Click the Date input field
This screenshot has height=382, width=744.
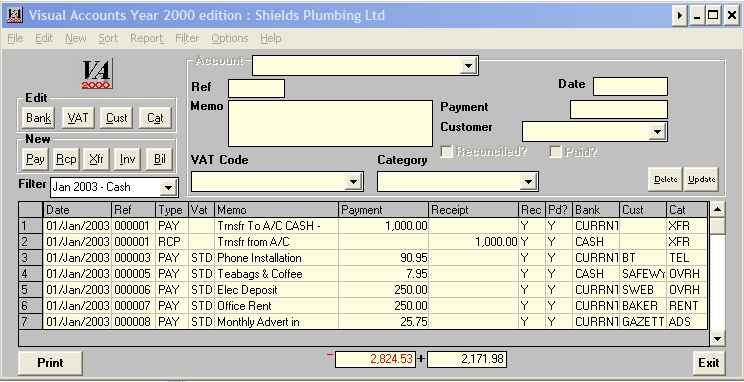[x=630, y=86]
